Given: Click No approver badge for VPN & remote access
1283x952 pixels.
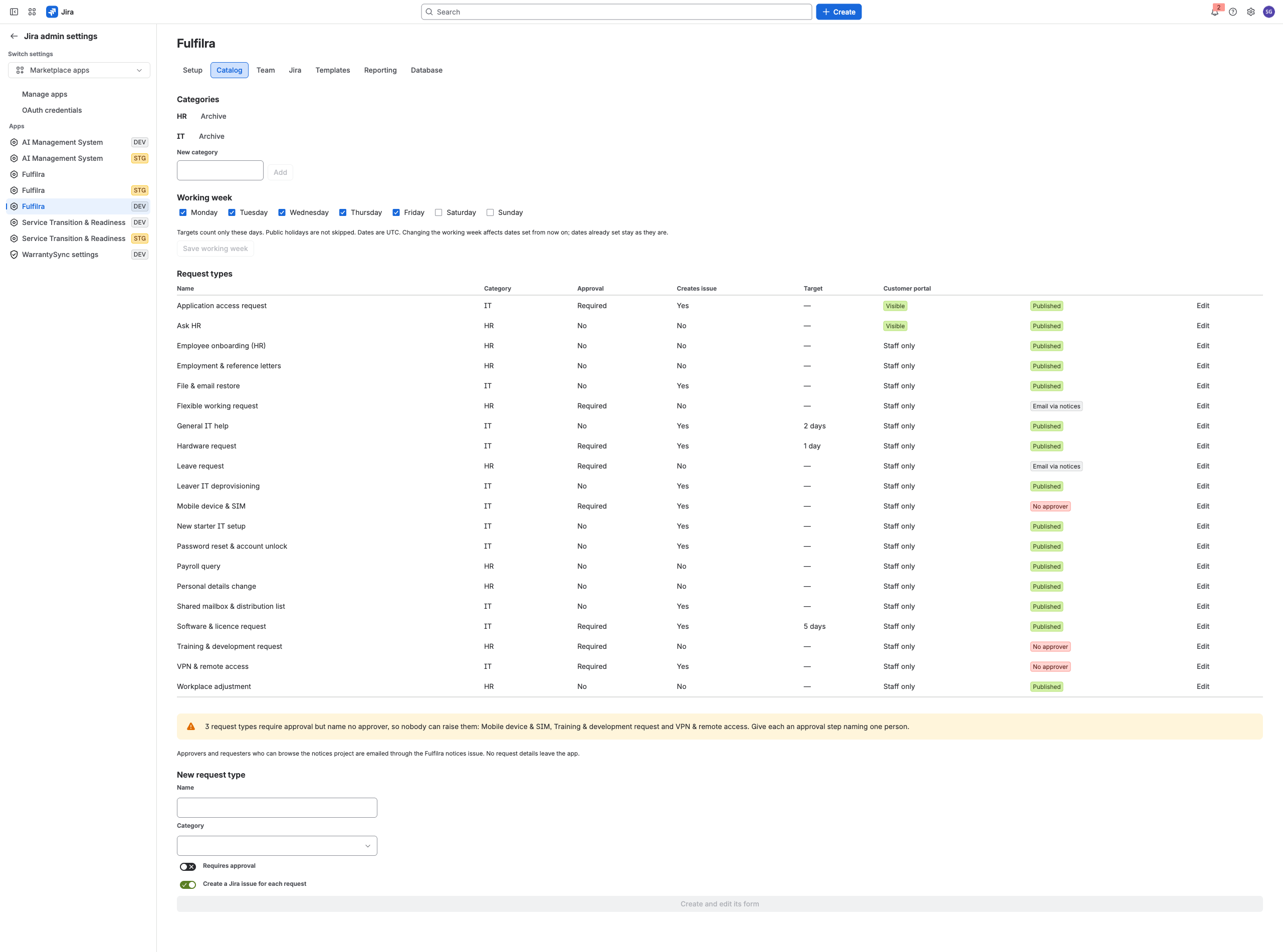Looking at the screenshot, I should pos(1050,667).
